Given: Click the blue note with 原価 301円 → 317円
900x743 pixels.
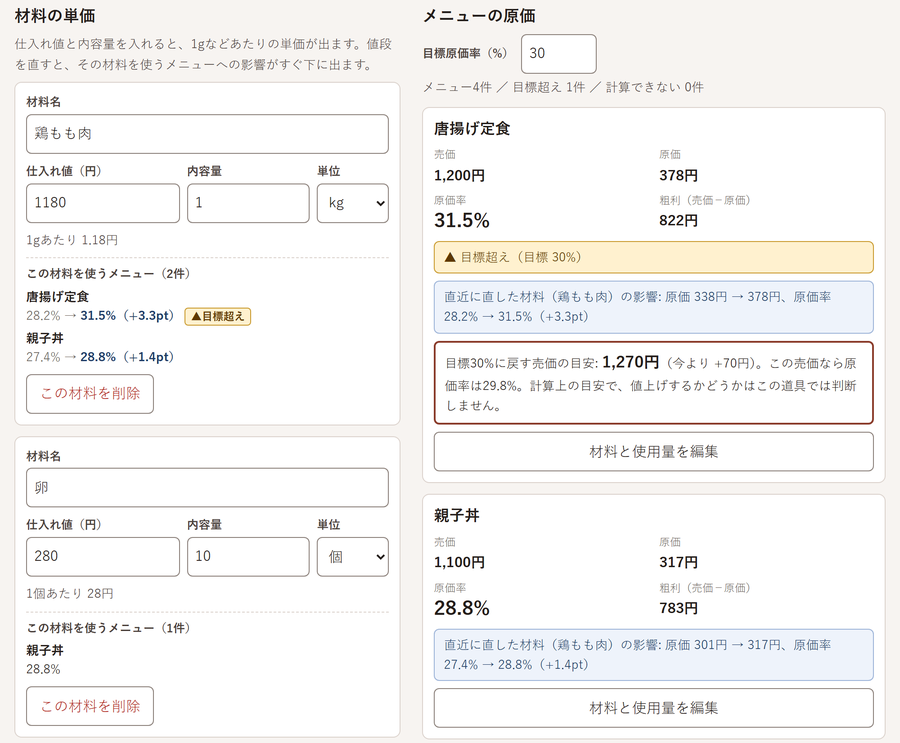Looking at the screenshot, I should pos(654,655).
